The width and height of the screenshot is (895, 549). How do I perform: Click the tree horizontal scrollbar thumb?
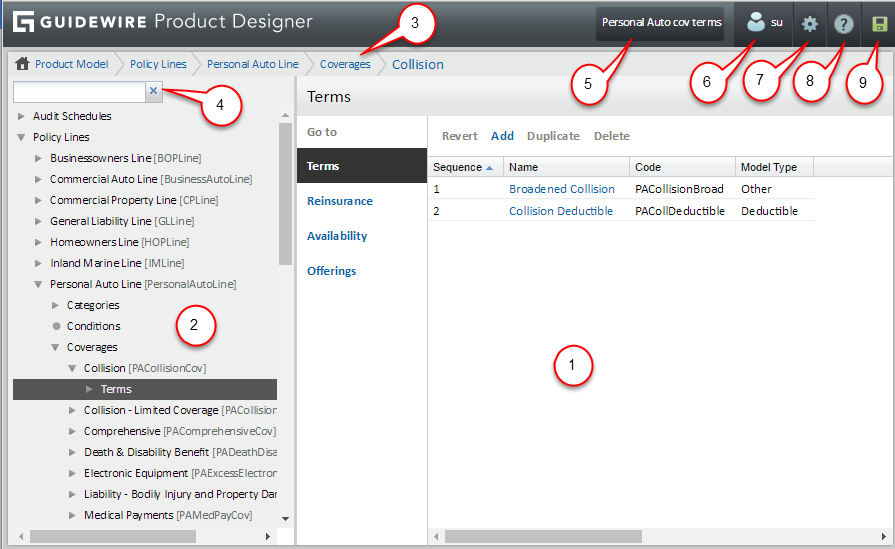113,536
